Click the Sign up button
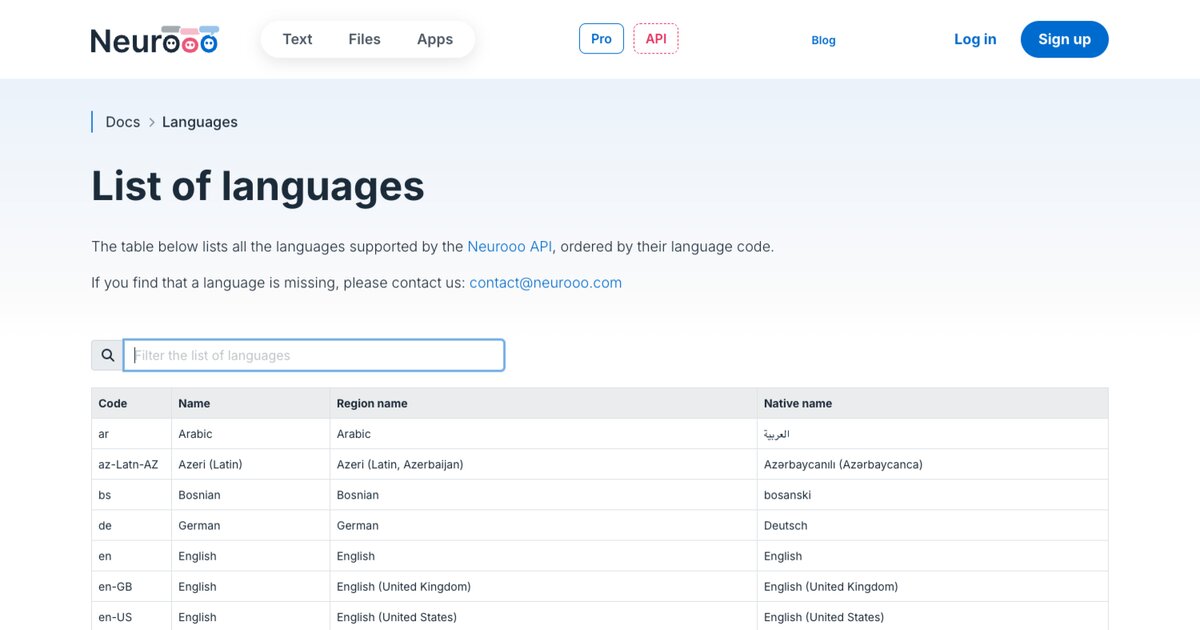Screen dimensions: 1200x630 pyautogui.click(x=1064, y=39)
